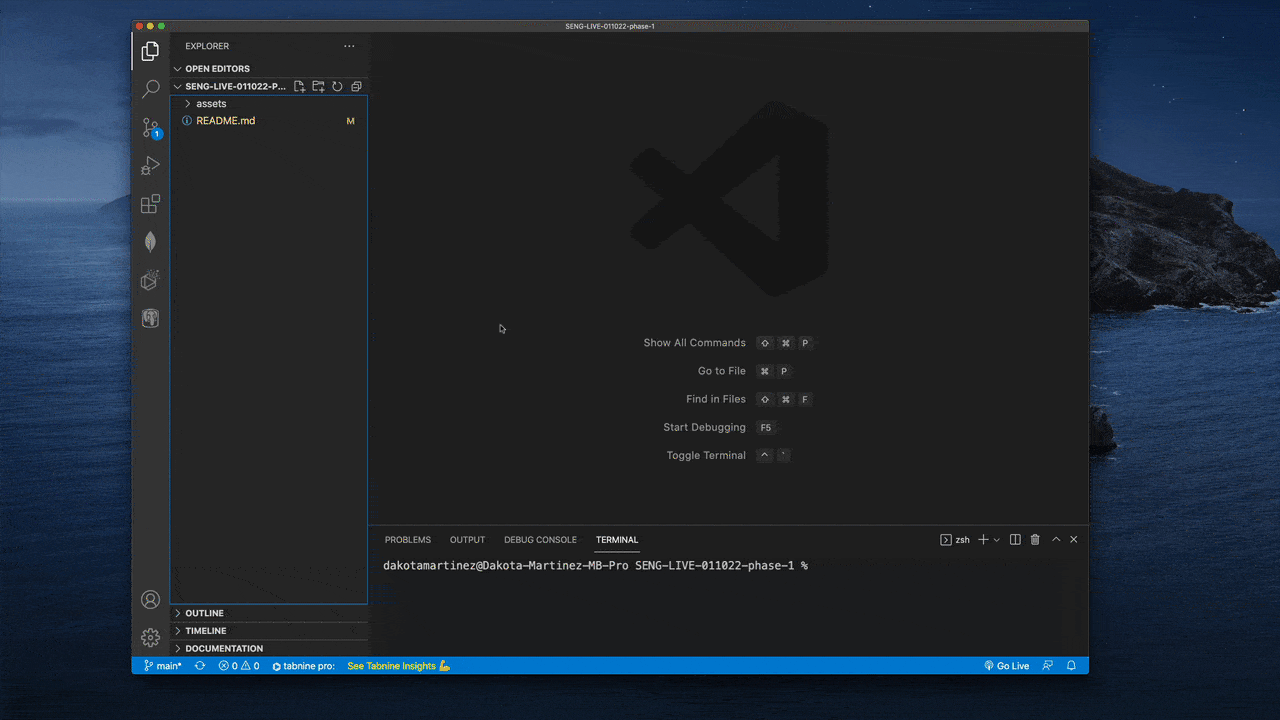Expand the OUTLINE section
Viewport: 1280px width, 720px height.
204,613
